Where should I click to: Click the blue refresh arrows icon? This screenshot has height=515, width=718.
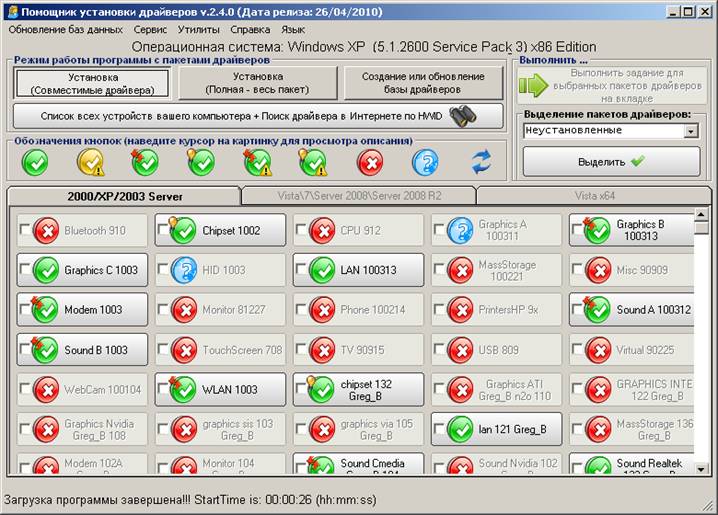coord(482,161)
